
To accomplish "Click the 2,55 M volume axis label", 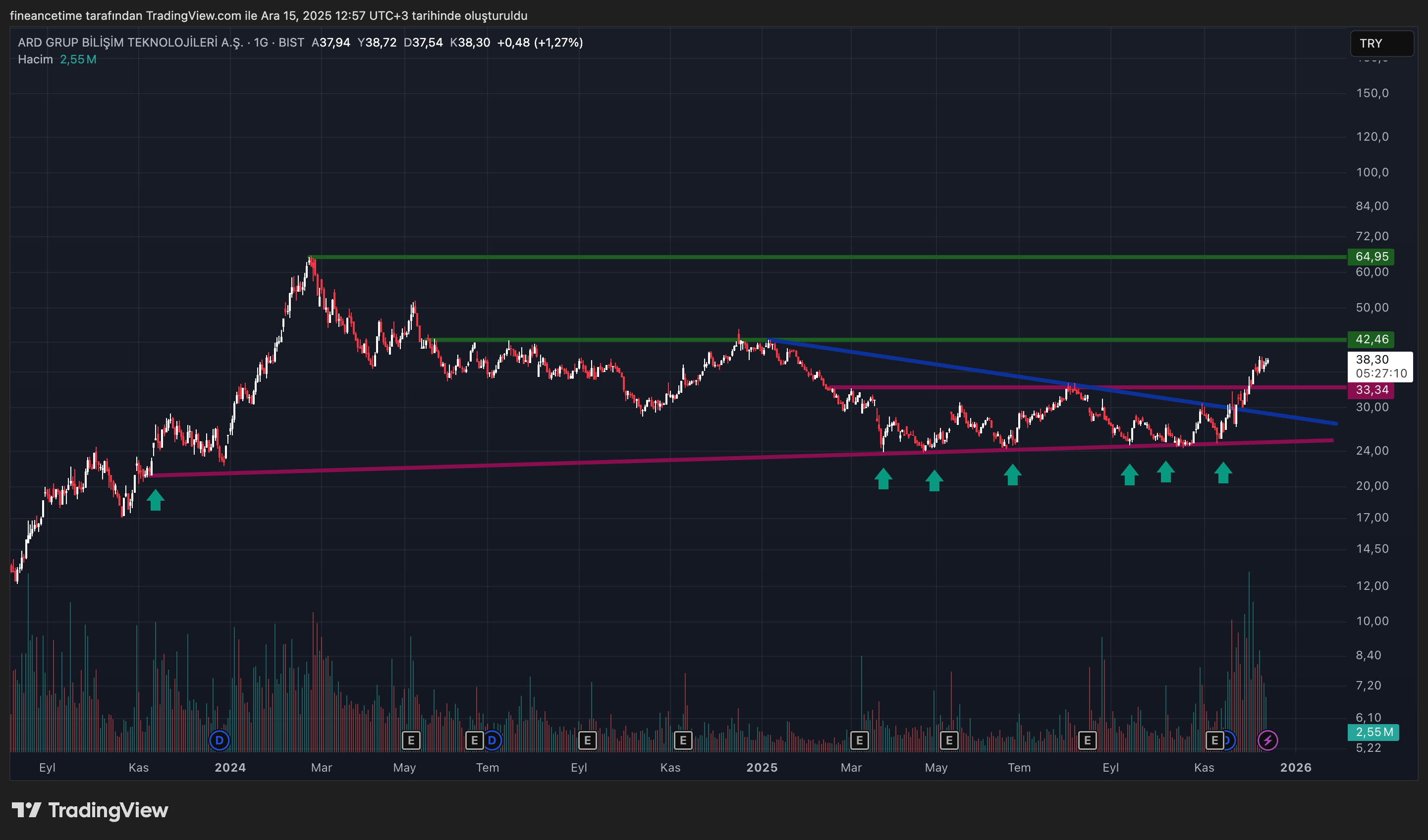I will (1373, 732).
